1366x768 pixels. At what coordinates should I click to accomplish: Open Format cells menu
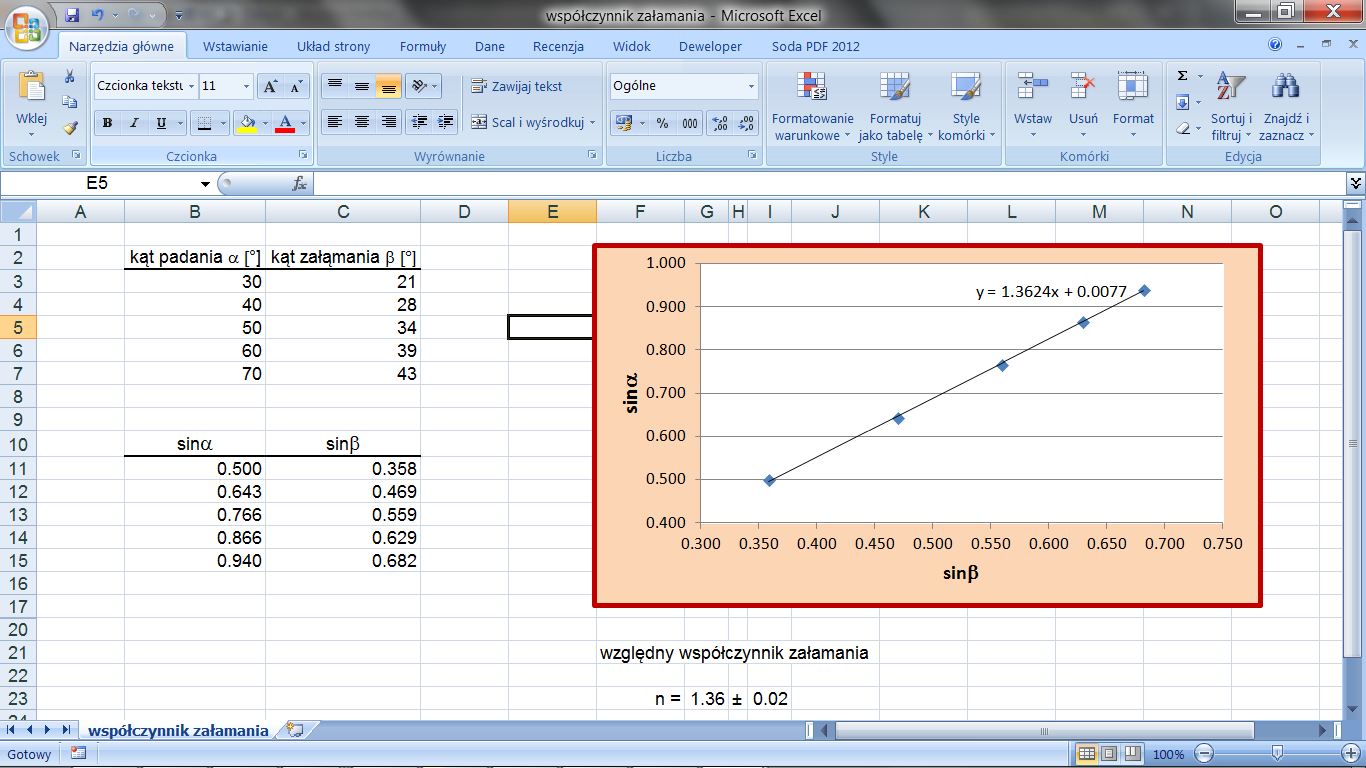(1133, 106)
